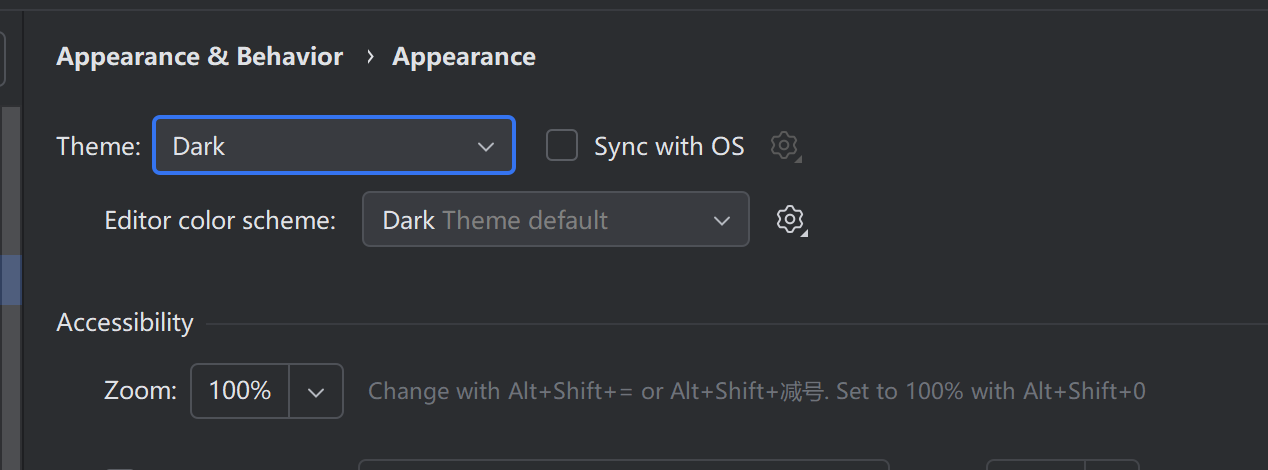The height and width of the screenshot is (470, 1268).
Task: Click the breadcrumb chevron separator before Appearance
Action: (x=369, y=57)
